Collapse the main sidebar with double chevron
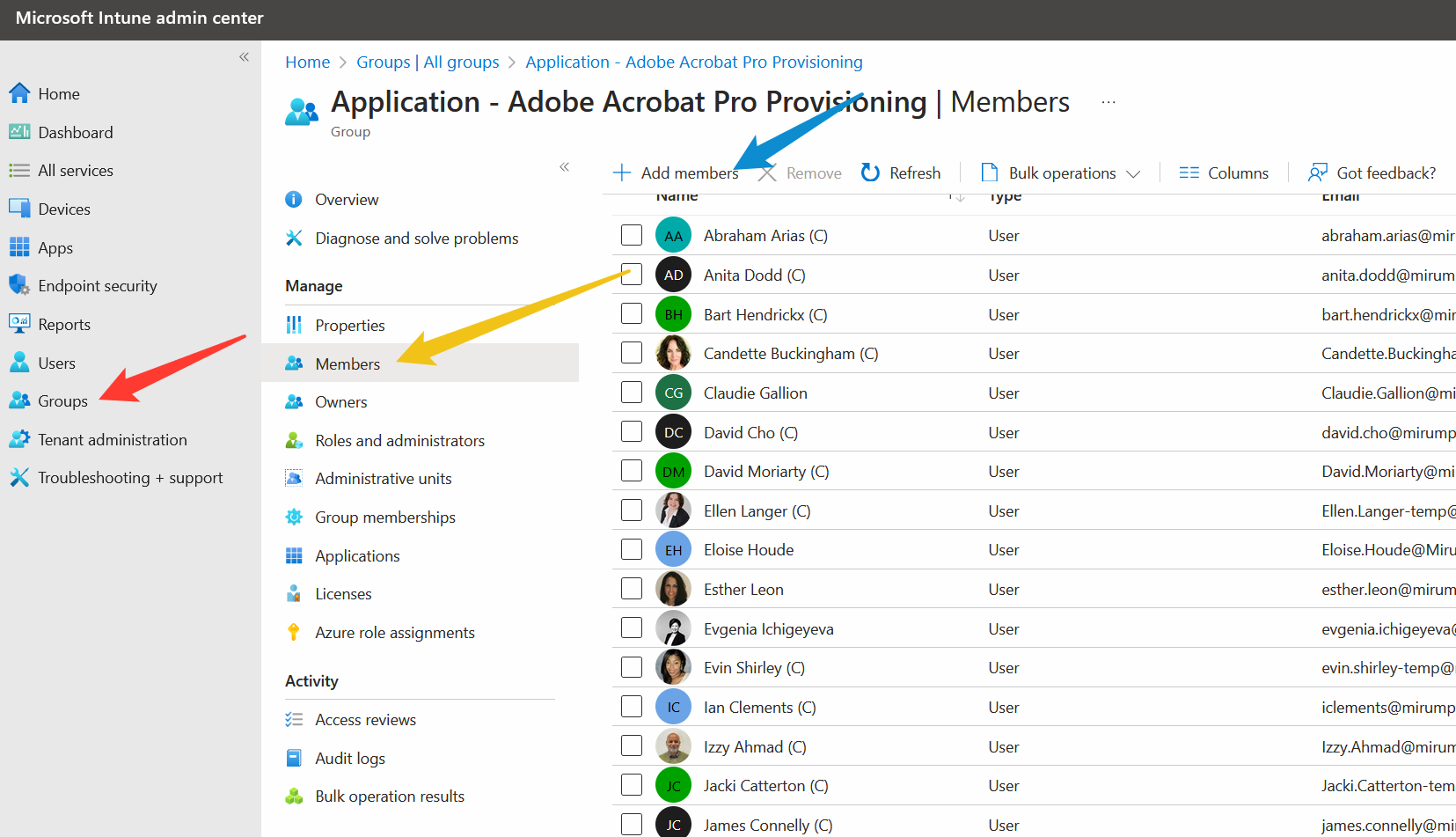1456x837 pixels. (244, 57)
